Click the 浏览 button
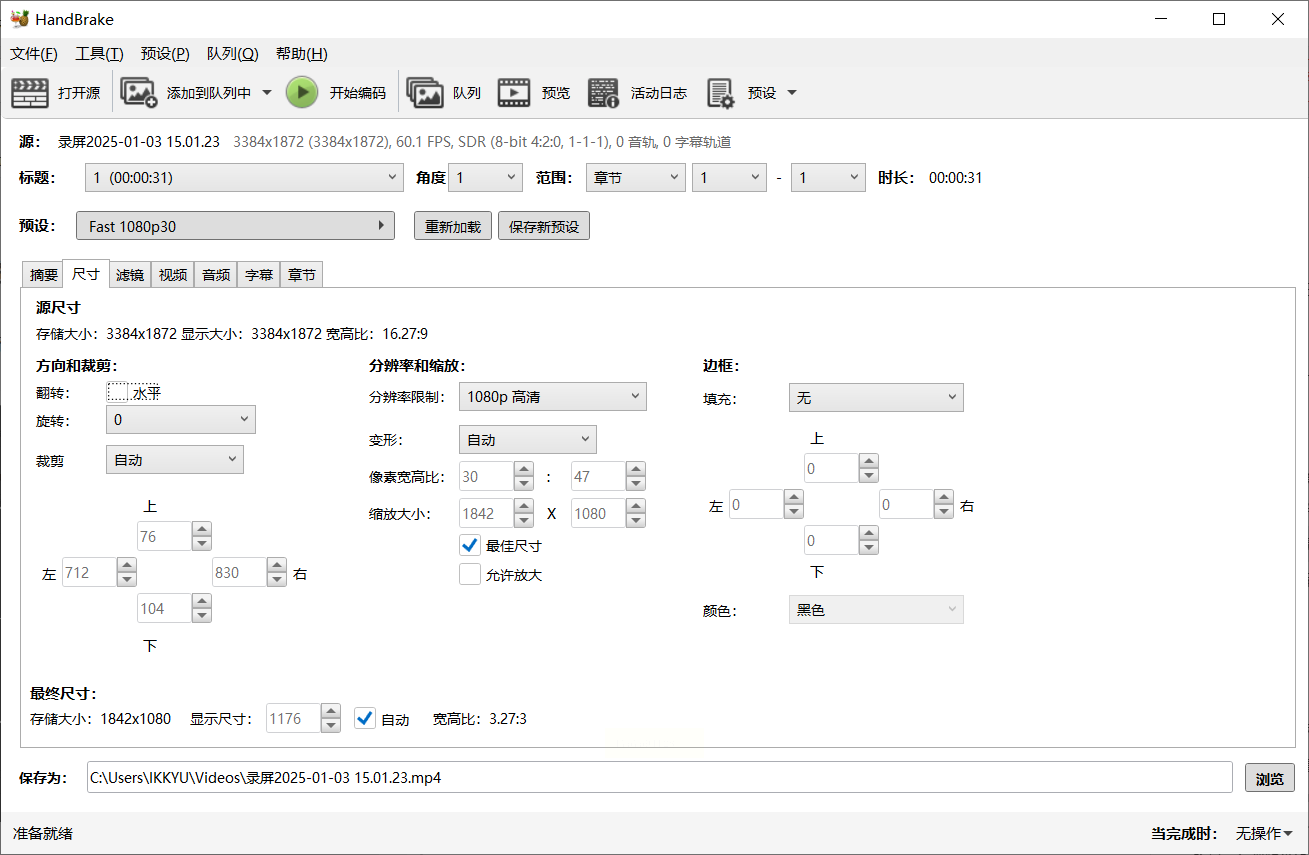The width and height of the screenshot is (1309, 855). coord(1269,778)
